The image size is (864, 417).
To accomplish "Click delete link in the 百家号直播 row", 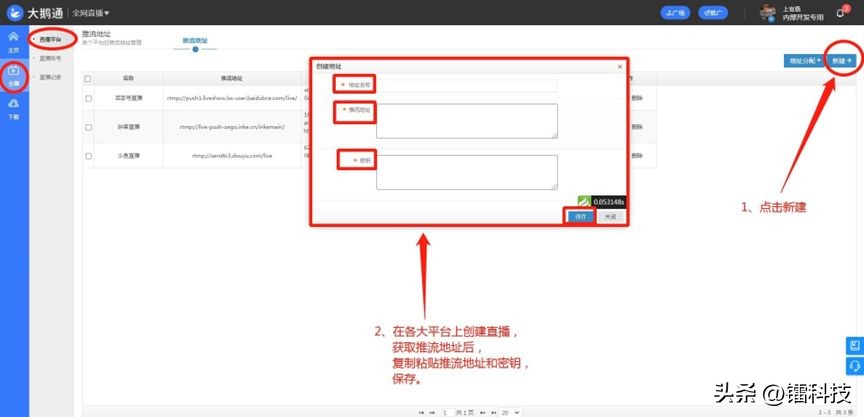I will point(637,98).
